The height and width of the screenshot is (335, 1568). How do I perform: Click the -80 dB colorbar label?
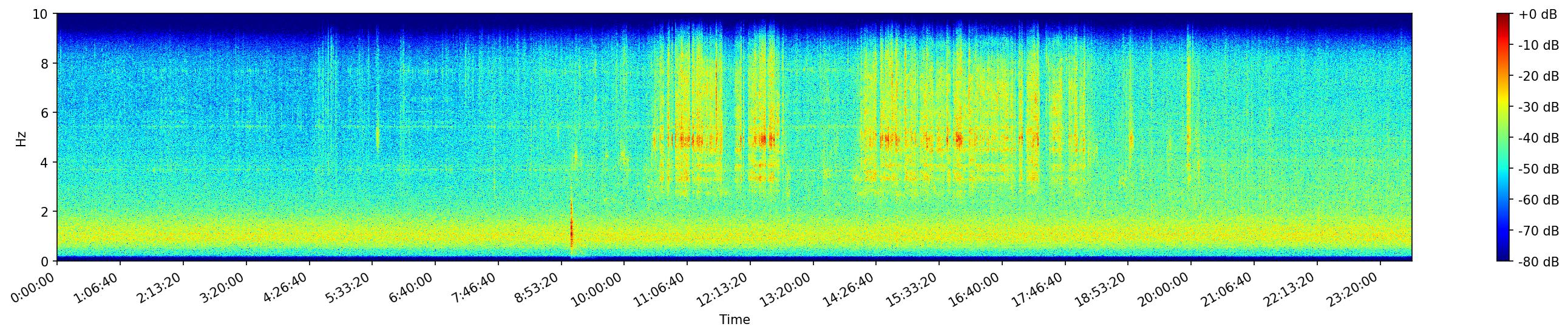click(x=1539, y=262)
